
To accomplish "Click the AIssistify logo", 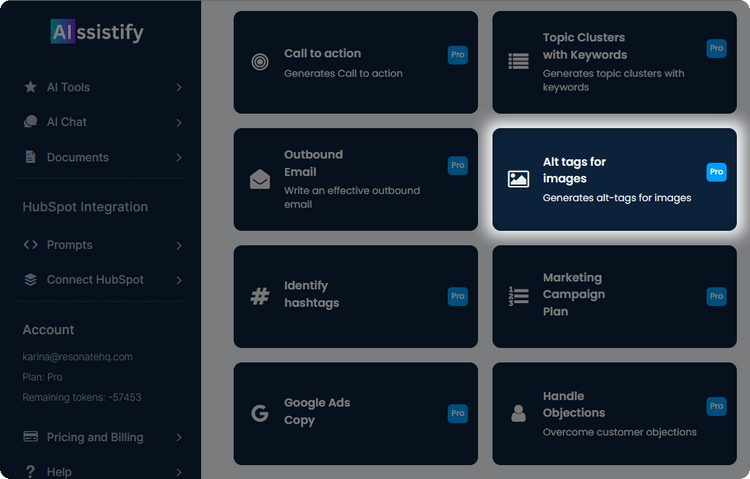I will coord(97,32).
